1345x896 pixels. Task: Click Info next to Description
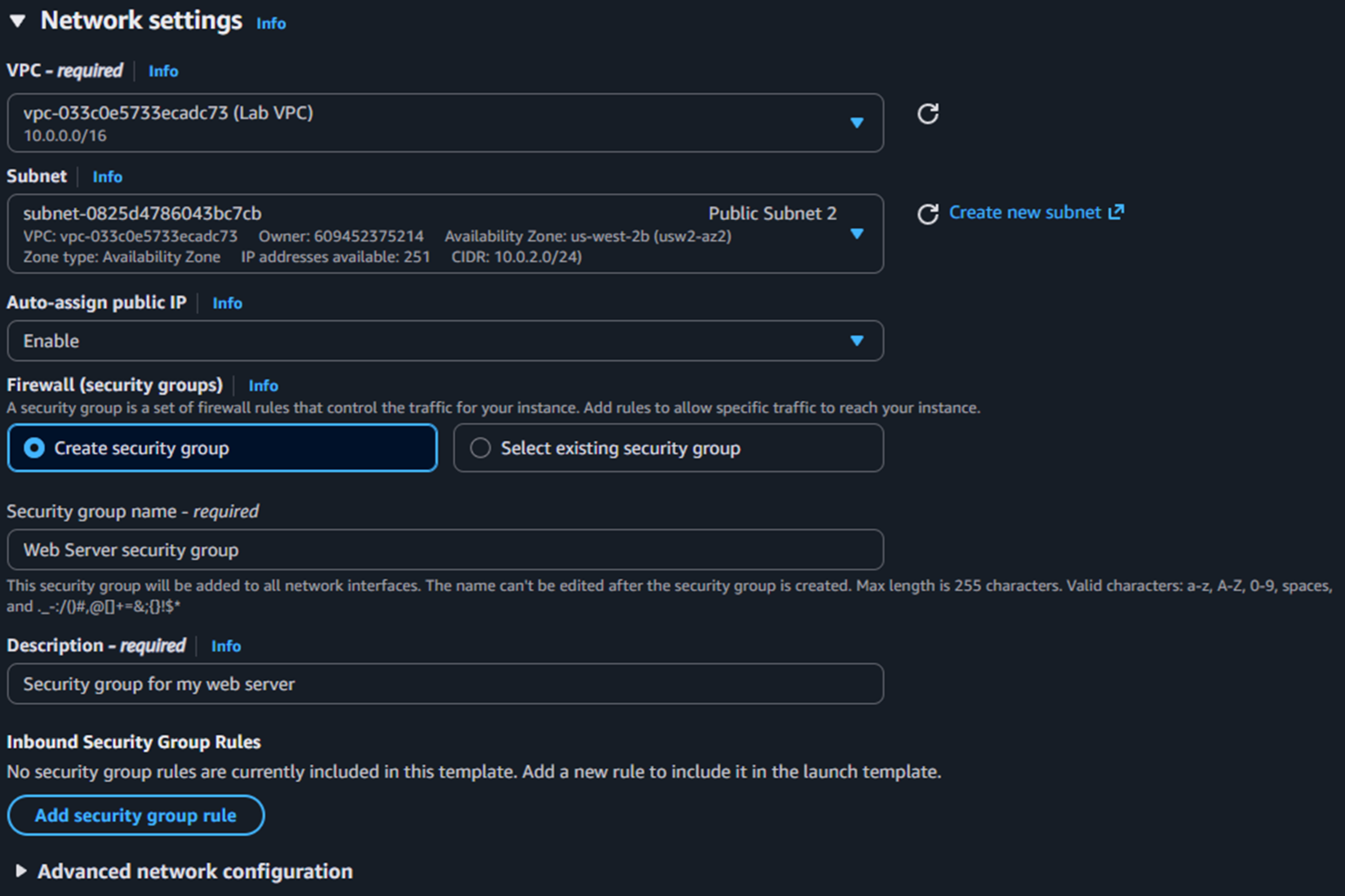click(x=225, y=646)
